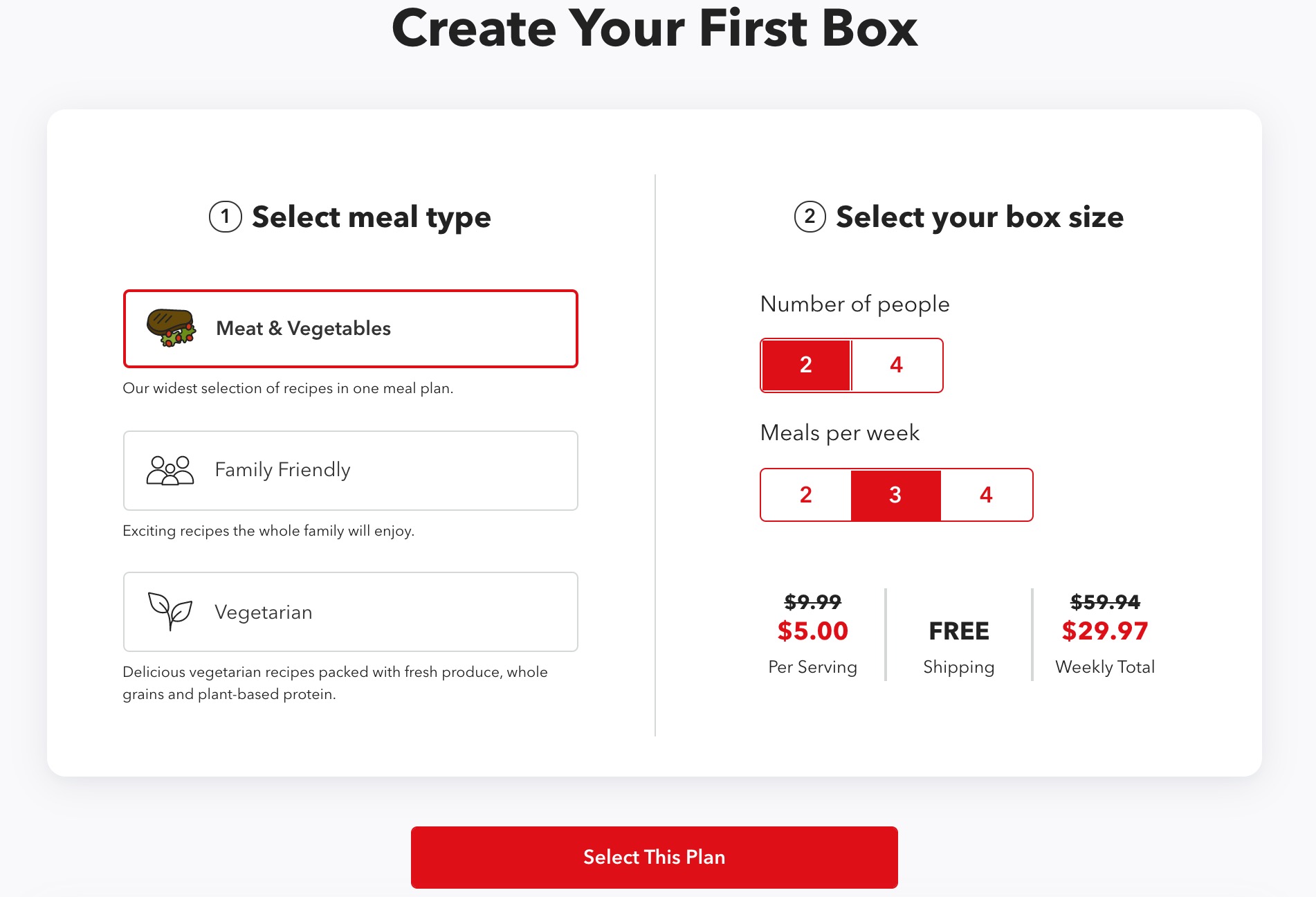Viewport: 1316px width, 897px height.
Task: Click the $29.97 weekly total price
Action: [x=1105, y=631]
